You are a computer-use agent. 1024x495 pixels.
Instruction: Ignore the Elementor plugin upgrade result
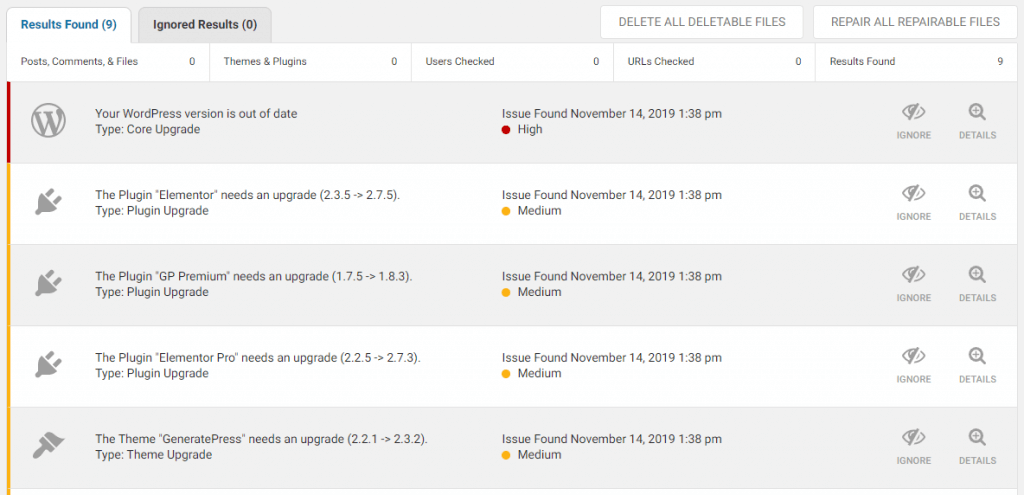(914, 202)
